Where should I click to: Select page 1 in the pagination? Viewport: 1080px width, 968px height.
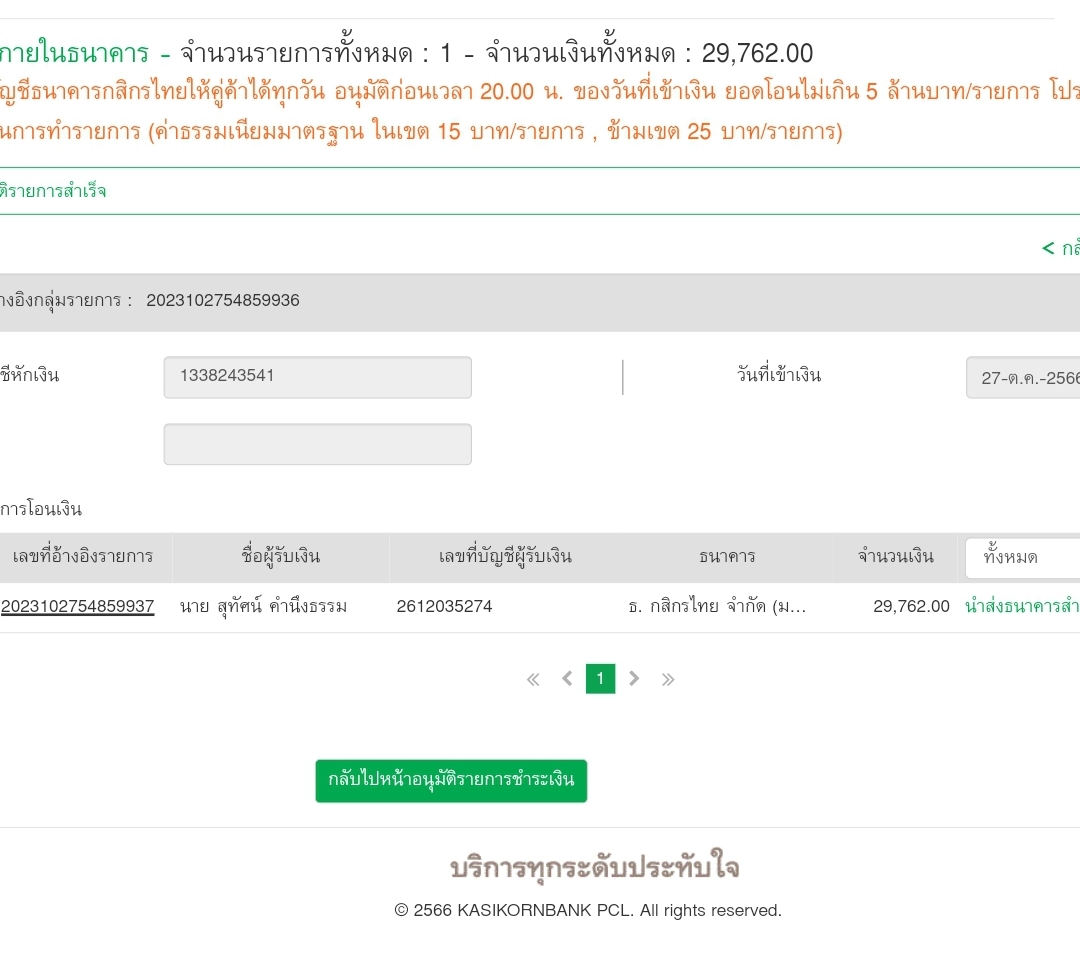600,679
